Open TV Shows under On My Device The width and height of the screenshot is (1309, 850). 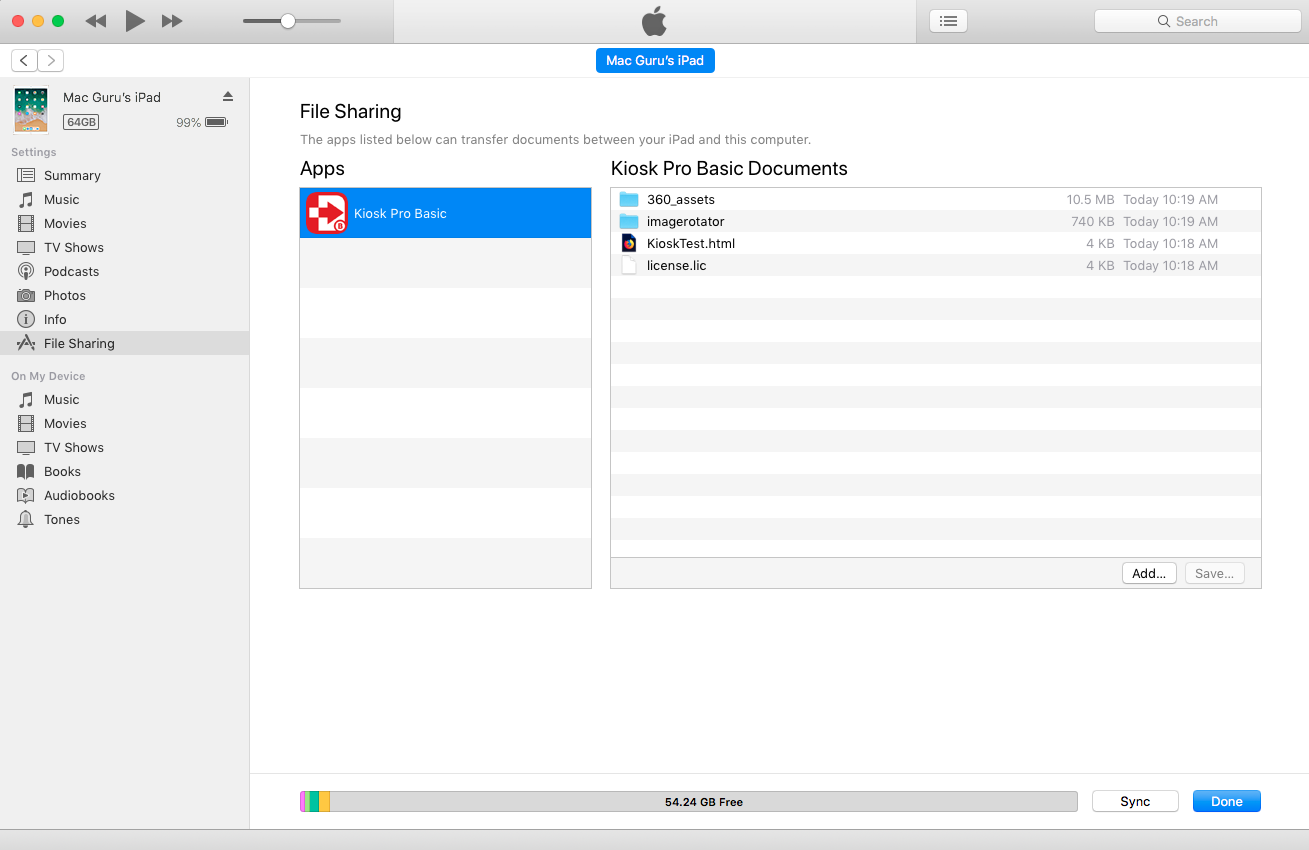pos(124,447)
